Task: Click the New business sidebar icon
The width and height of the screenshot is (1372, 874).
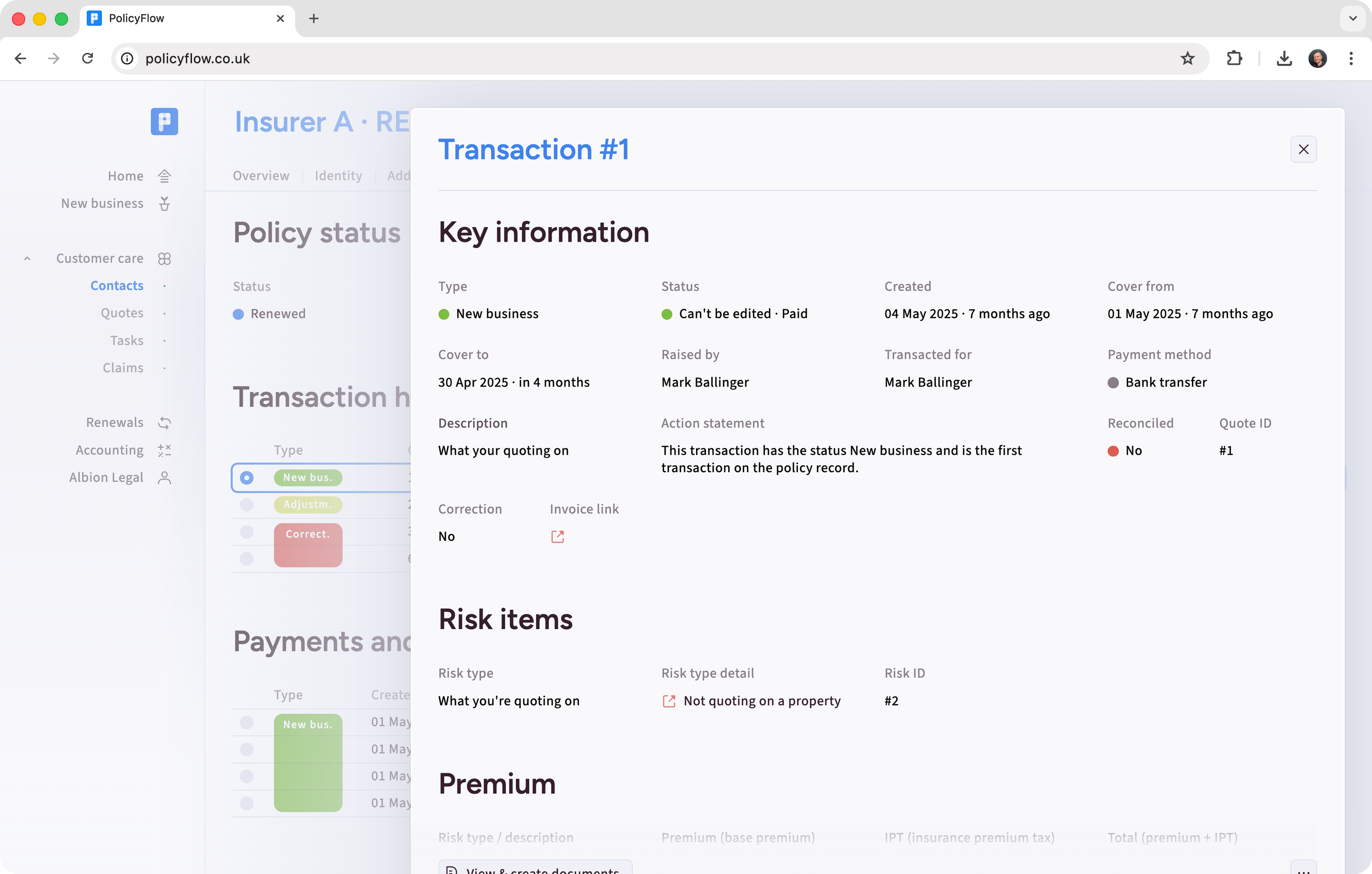Action: tap(164, 203)
